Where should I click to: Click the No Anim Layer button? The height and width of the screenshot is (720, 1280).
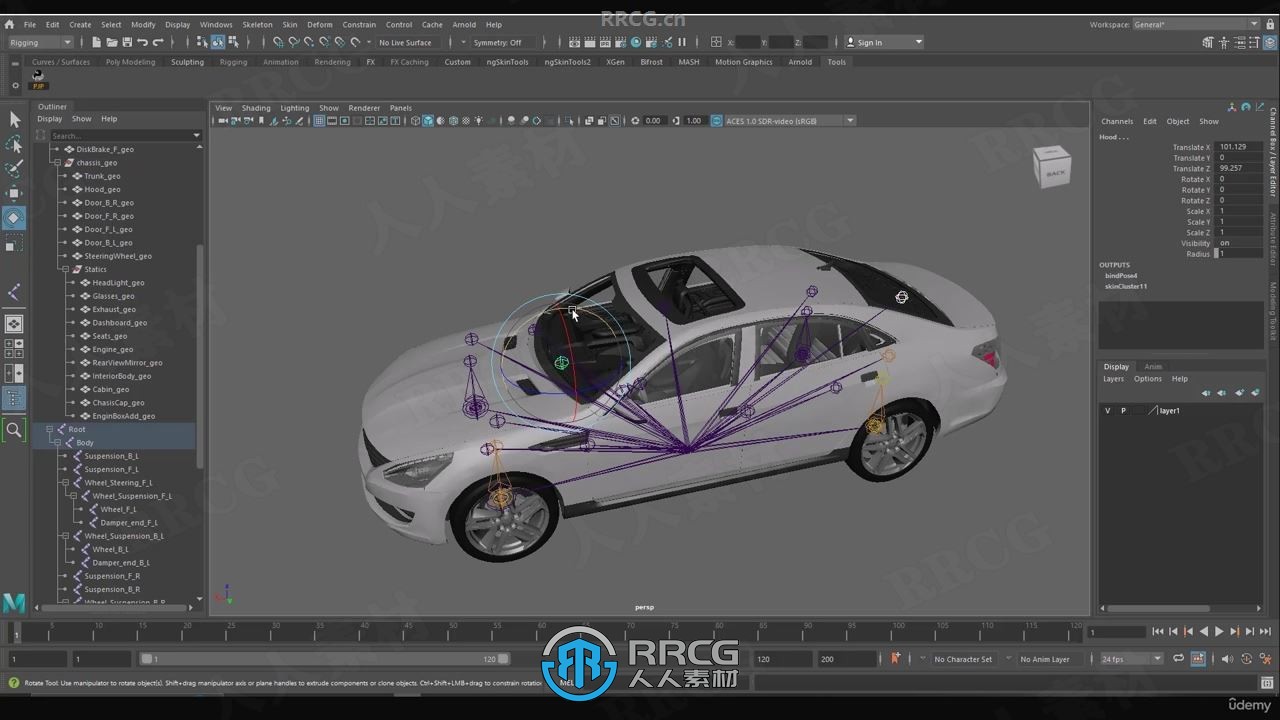point(1045,659)
